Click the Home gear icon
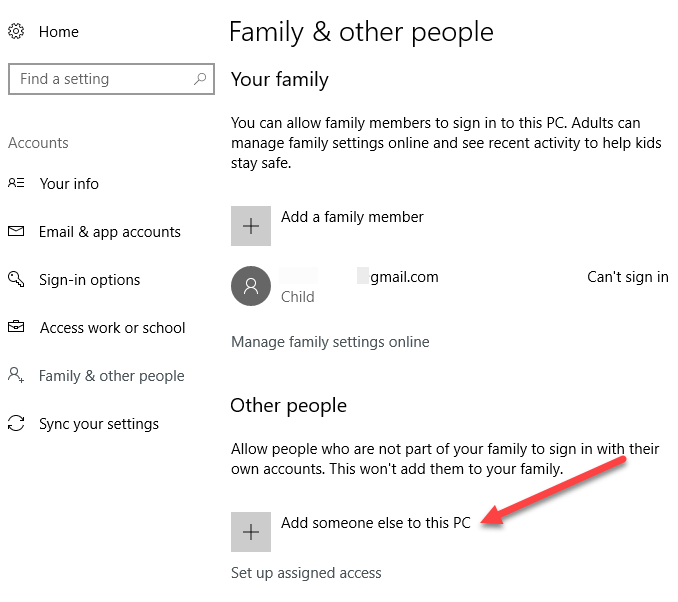678x602 pixels. click(x=16, y=32)
